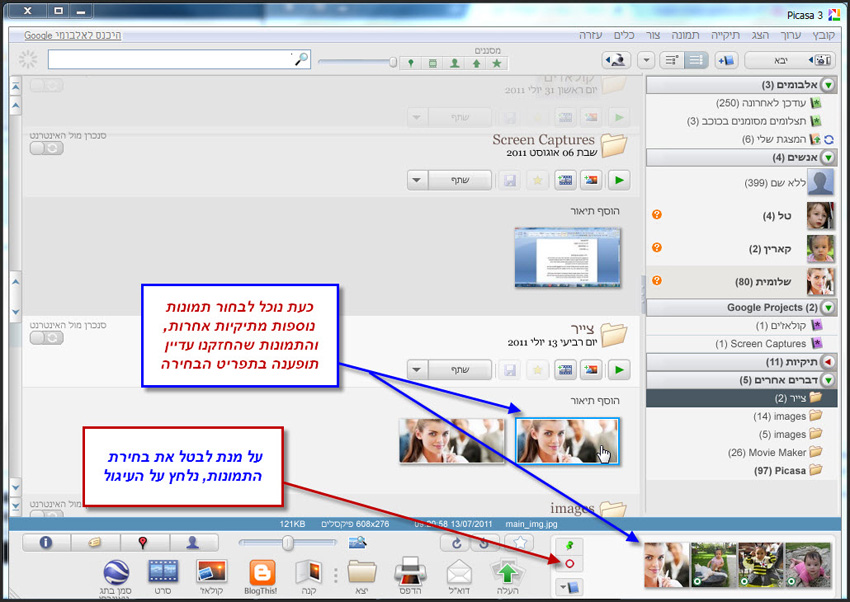Click star icon in Screen Captures header
The image size is (850, 602).
click(537, 180)
